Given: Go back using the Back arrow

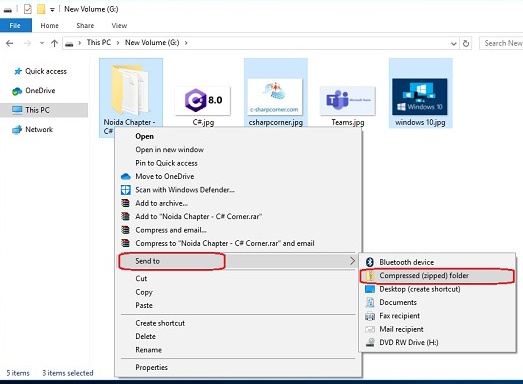Looking at the screenshot, I should coord(10,43).
